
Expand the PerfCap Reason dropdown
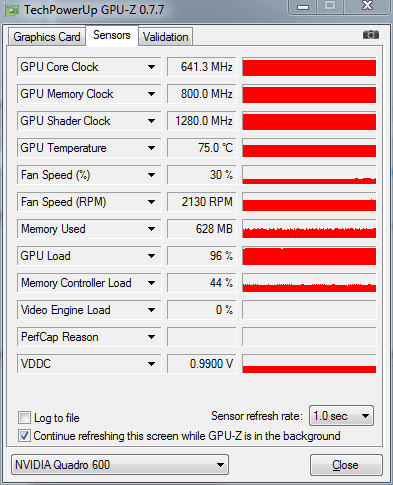point(151,337)
